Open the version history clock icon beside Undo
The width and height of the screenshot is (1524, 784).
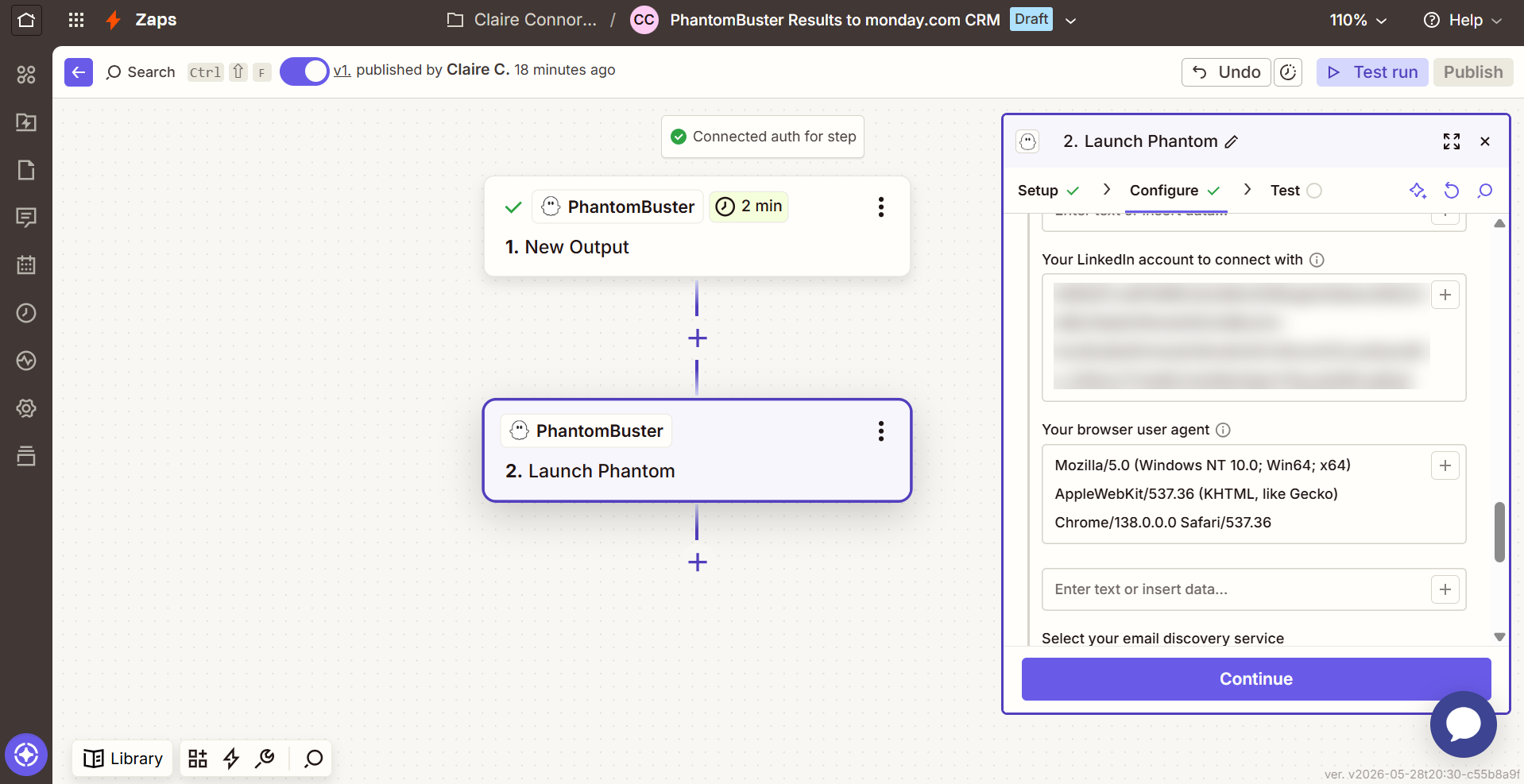tap(1288, 72)
